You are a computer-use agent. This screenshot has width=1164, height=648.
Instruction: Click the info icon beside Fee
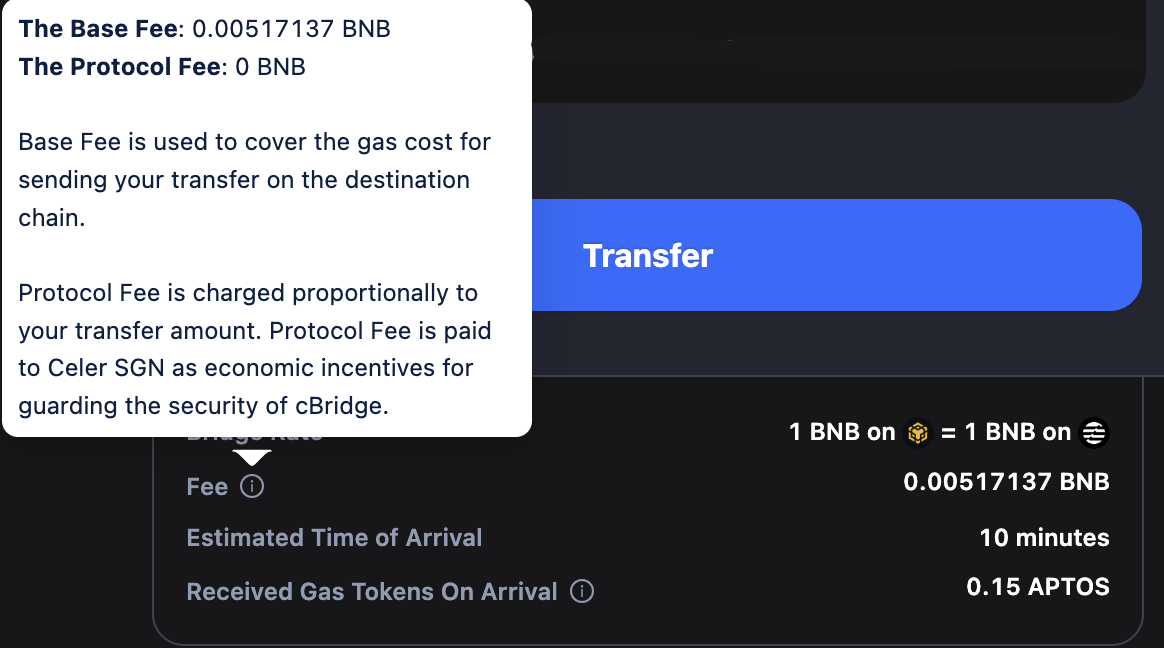tap(253, 487)
